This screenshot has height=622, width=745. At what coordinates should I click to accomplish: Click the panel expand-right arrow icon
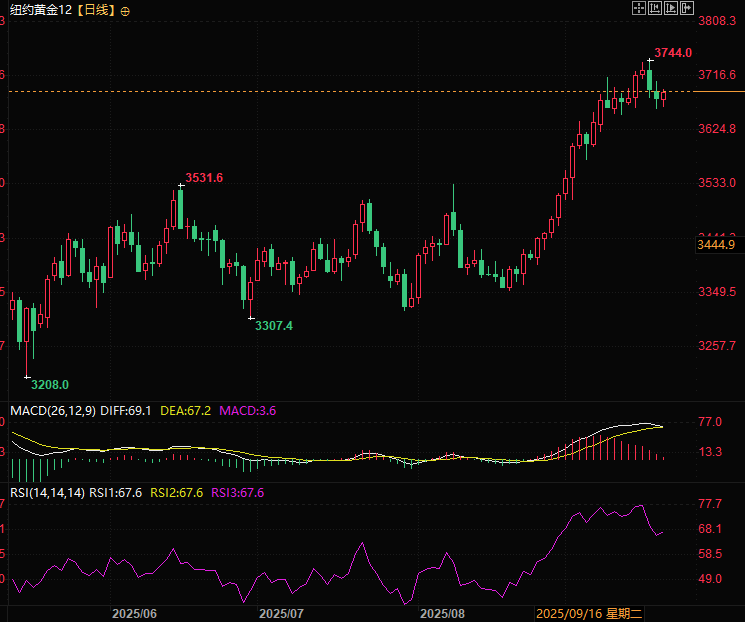[x=687, y=8]
